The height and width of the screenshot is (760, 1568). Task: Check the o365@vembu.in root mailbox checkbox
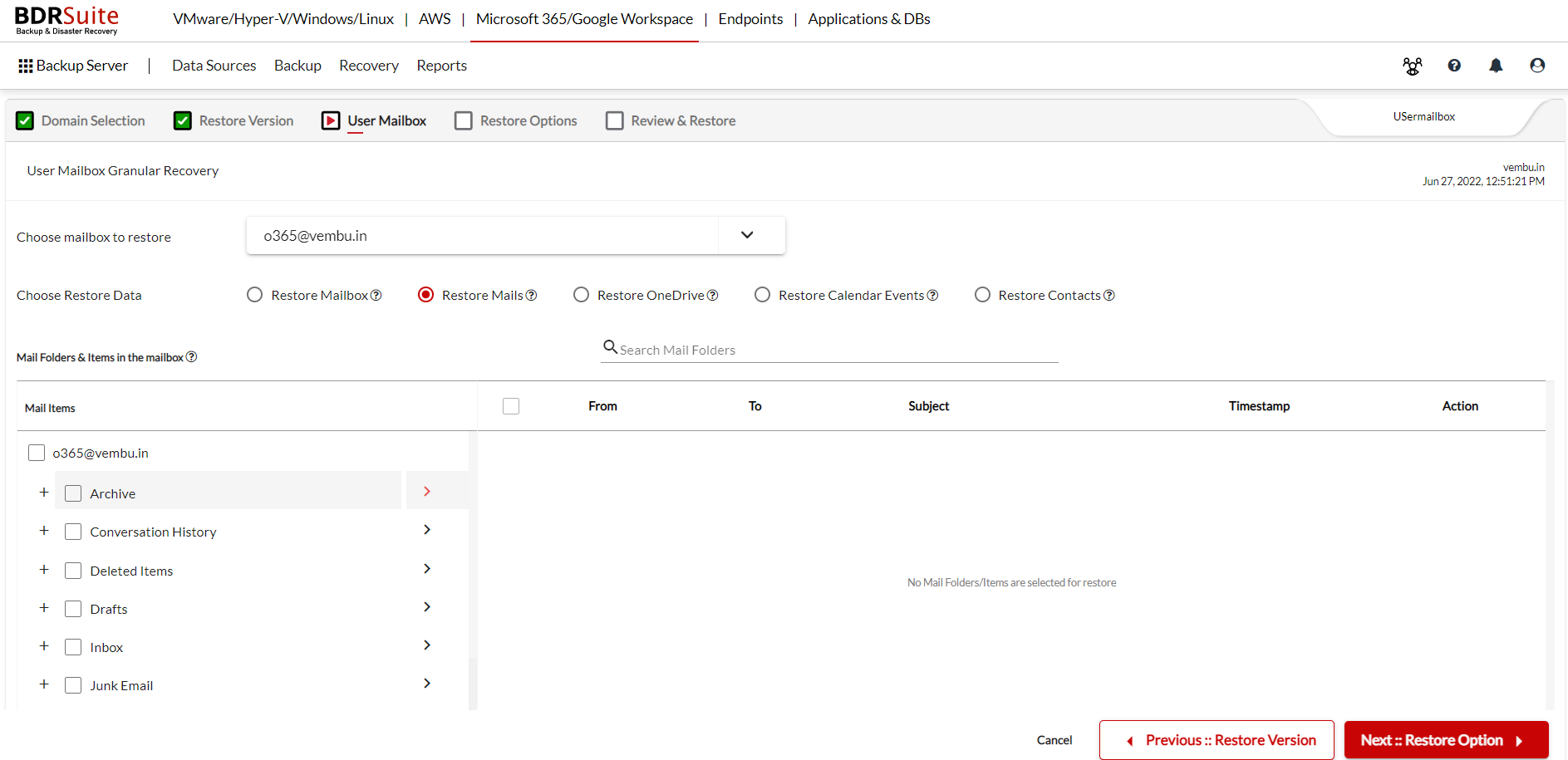tap(37, 453)
